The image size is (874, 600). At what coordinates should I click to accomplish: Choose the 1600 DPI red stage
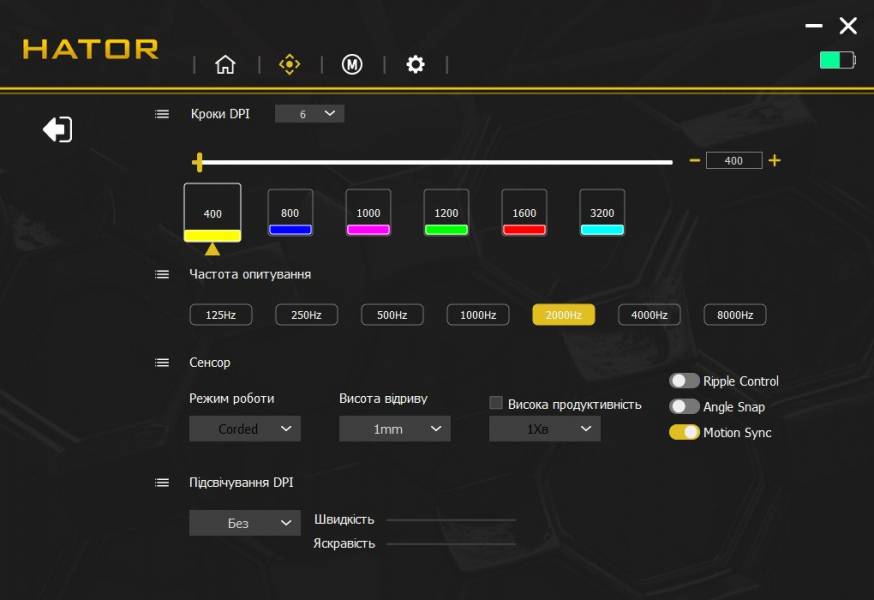(x=524, y=213)
